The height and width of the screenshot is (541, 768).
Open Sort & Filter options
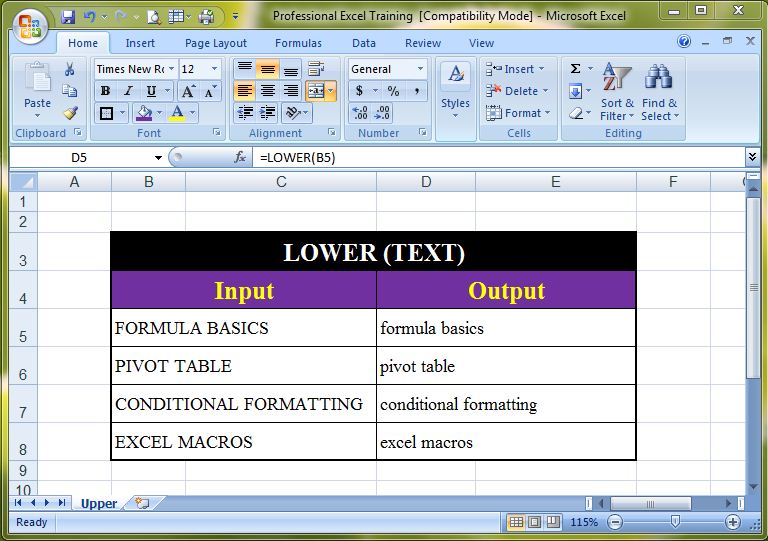[x=617, y=92]
